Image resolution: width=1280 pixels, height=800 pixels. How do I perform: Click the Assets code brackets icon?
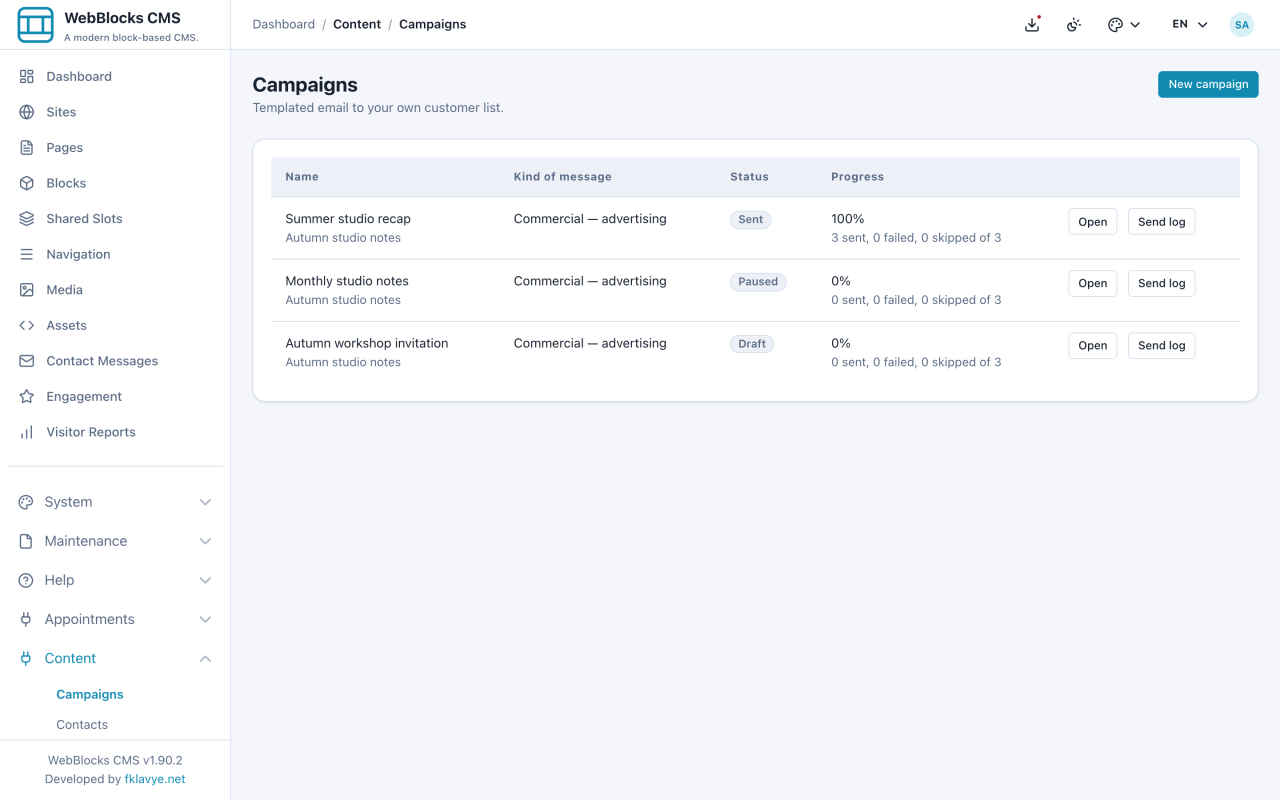pos(27,325)
